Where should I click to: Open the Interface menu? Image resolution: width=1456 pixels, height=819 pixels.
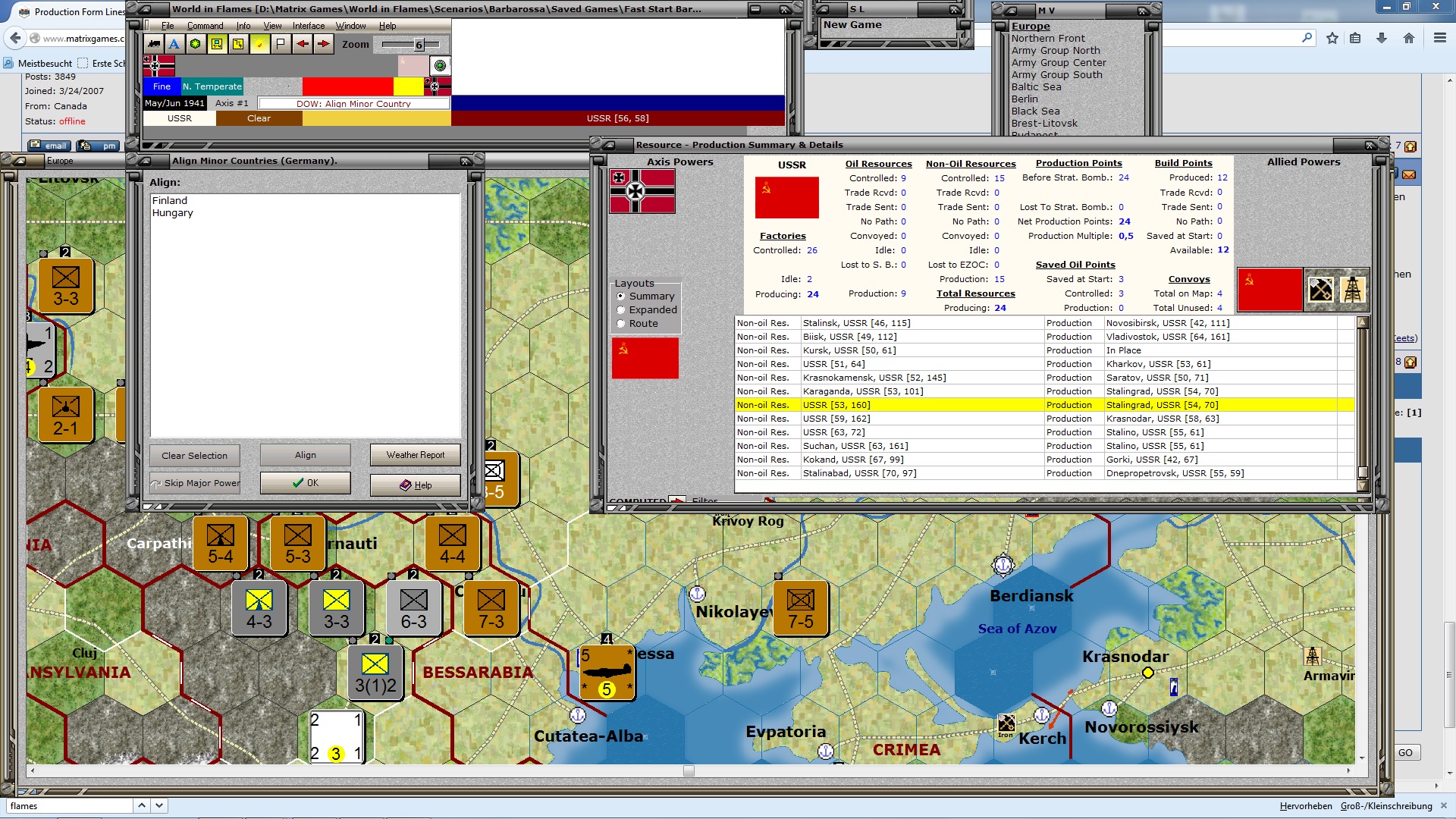tap(308, 25)
